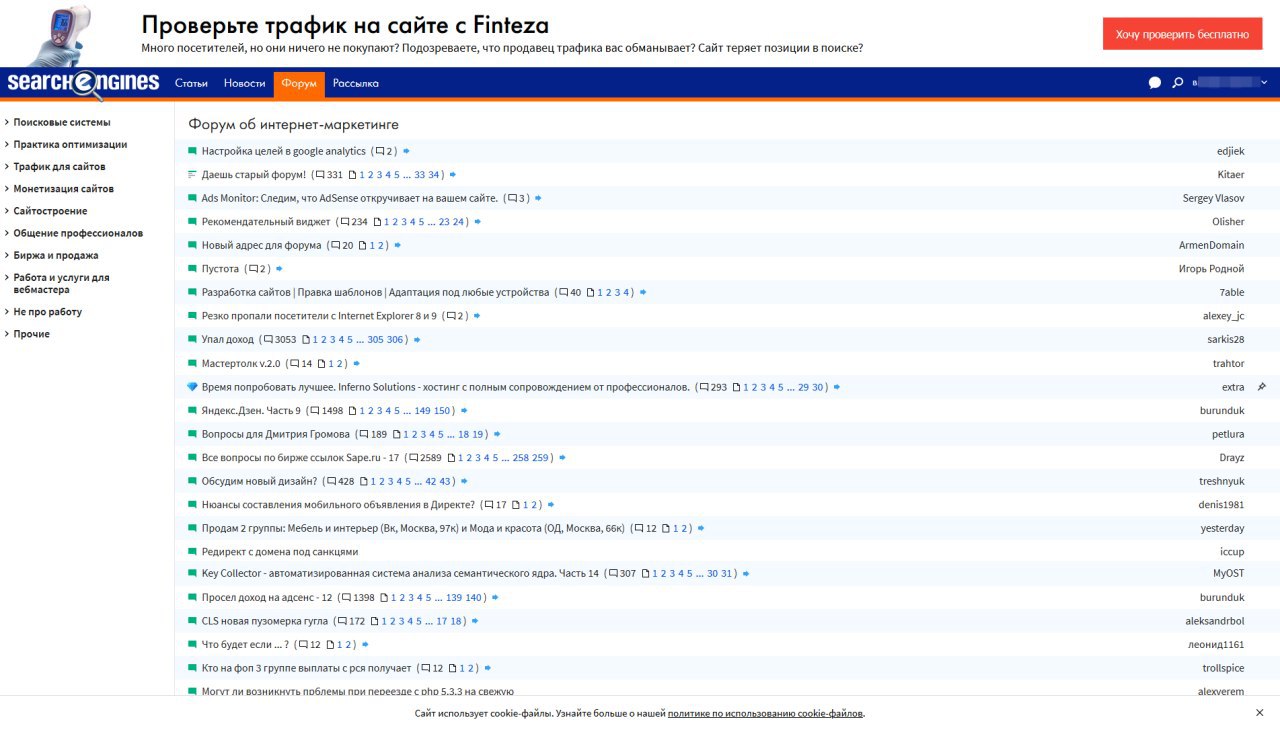Jump to last post arrow for Новый адрес для форума
The width and height of the screenshot is (1280, 730).
pos(397,245)
